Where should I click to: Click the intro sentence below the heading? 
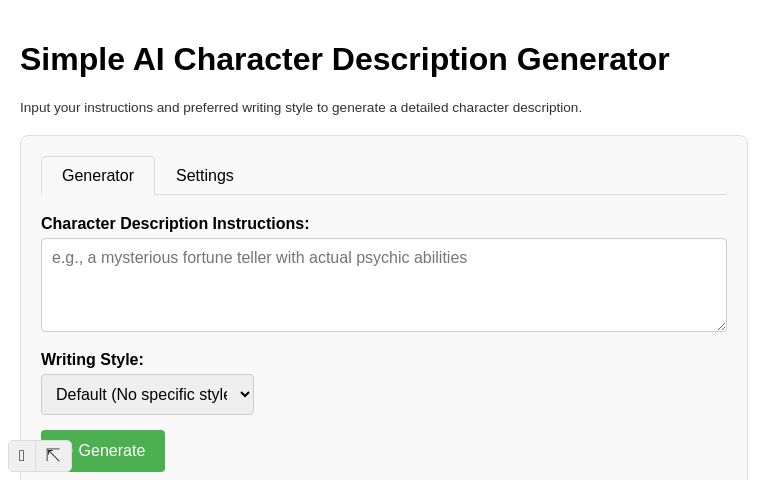pyautogui.click(x=300, y=108)
